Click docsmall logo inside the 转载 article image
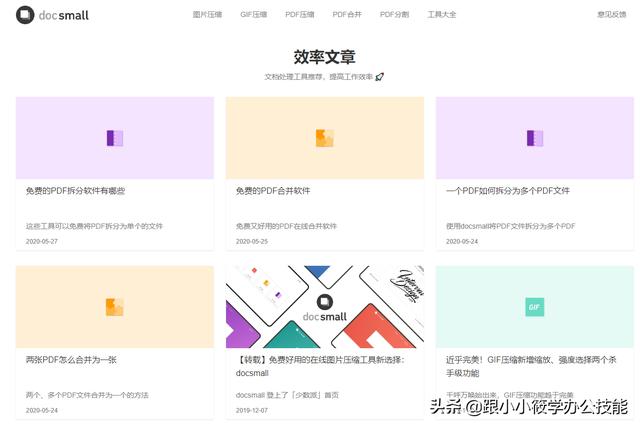This screenshot has height=427, width=640. click(325, 308)
